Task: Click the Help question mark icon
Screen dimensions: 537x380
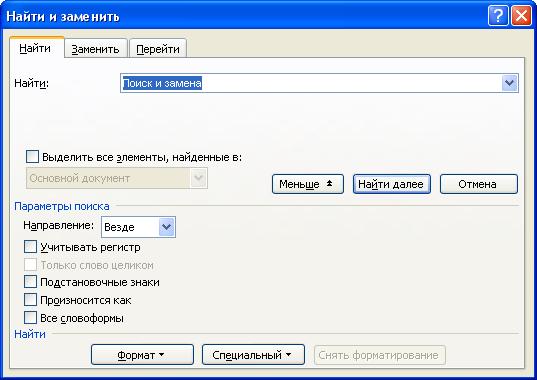Action: click(x=498, y=16)
